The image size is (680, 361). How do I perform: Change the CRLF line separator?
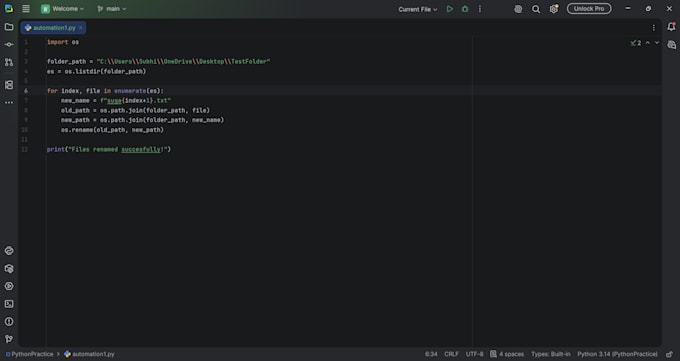click(451, 354)
